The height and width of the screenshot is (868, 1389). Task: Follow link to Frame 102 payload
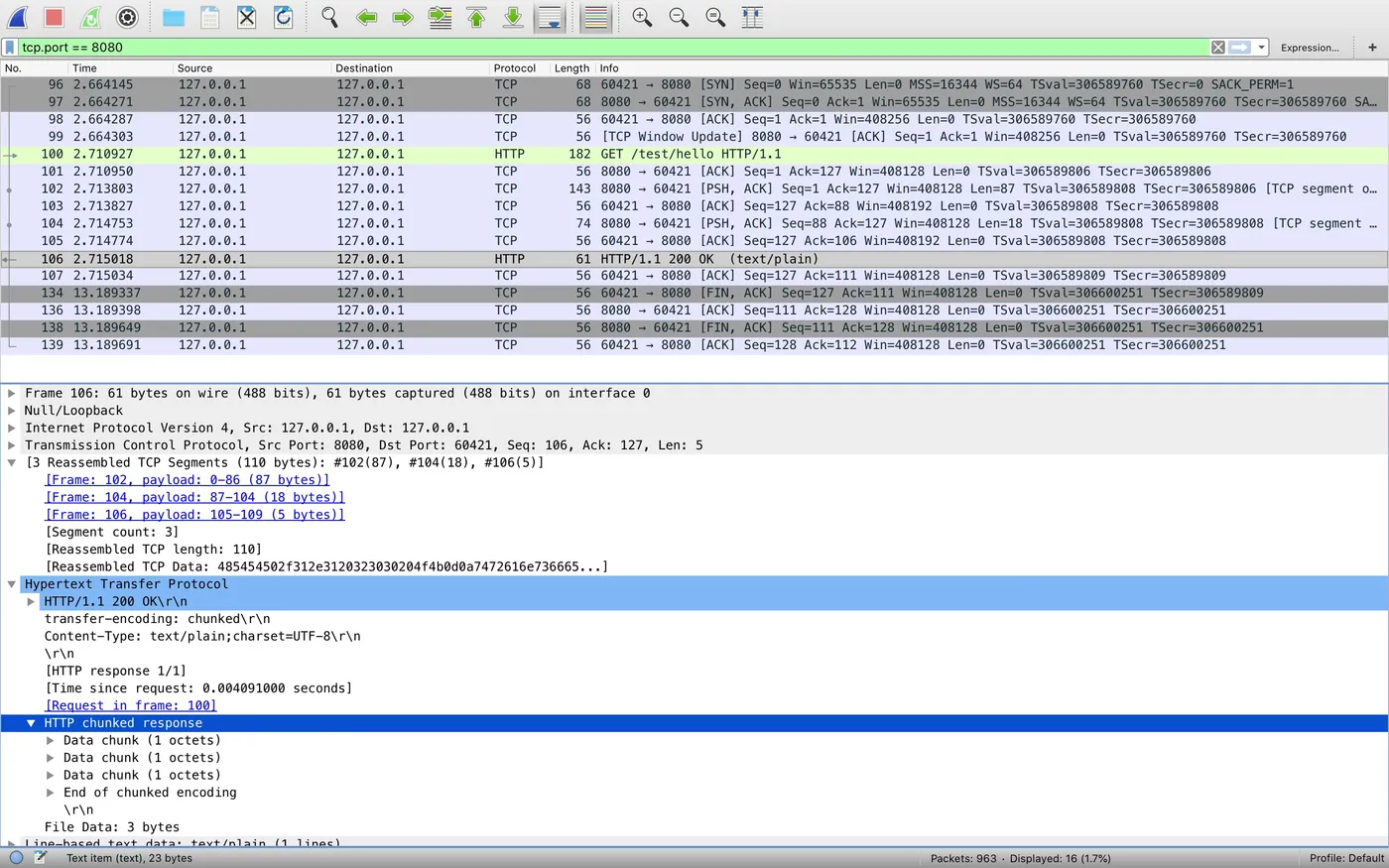(188, 480)
